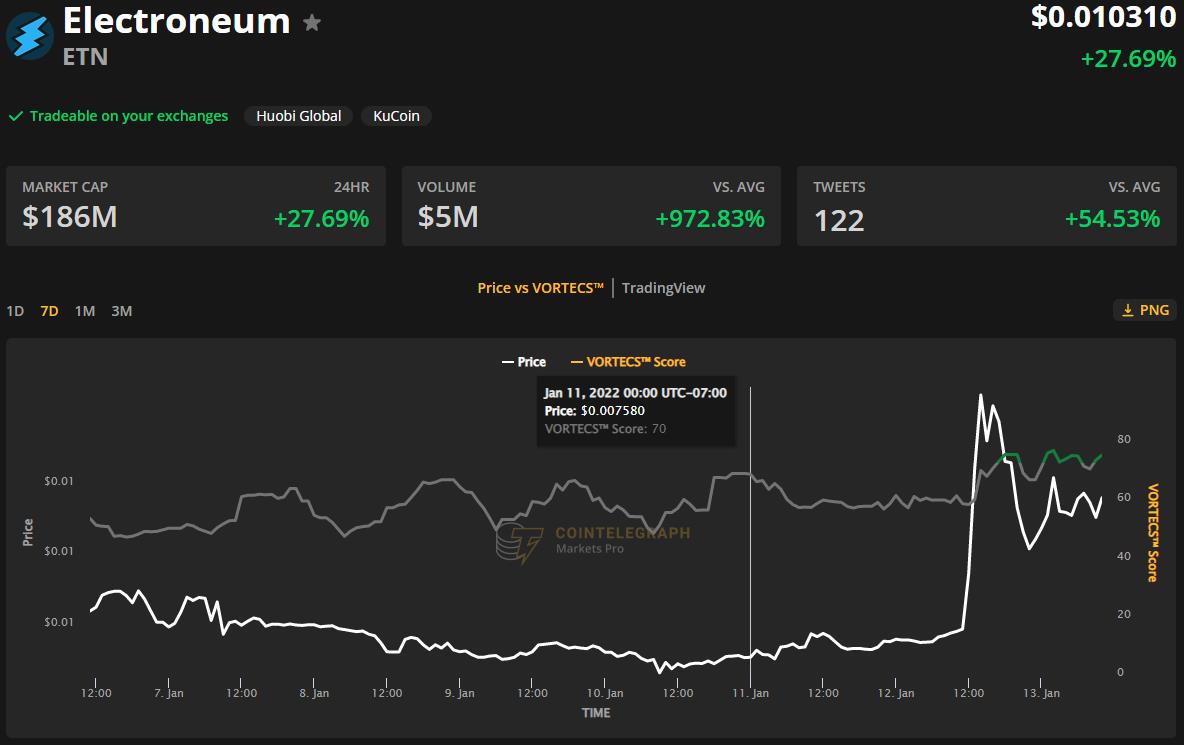The width and height of the screenshot is (1184, 745).
Task: Select the 1D chart range
Action: point(15,311)
